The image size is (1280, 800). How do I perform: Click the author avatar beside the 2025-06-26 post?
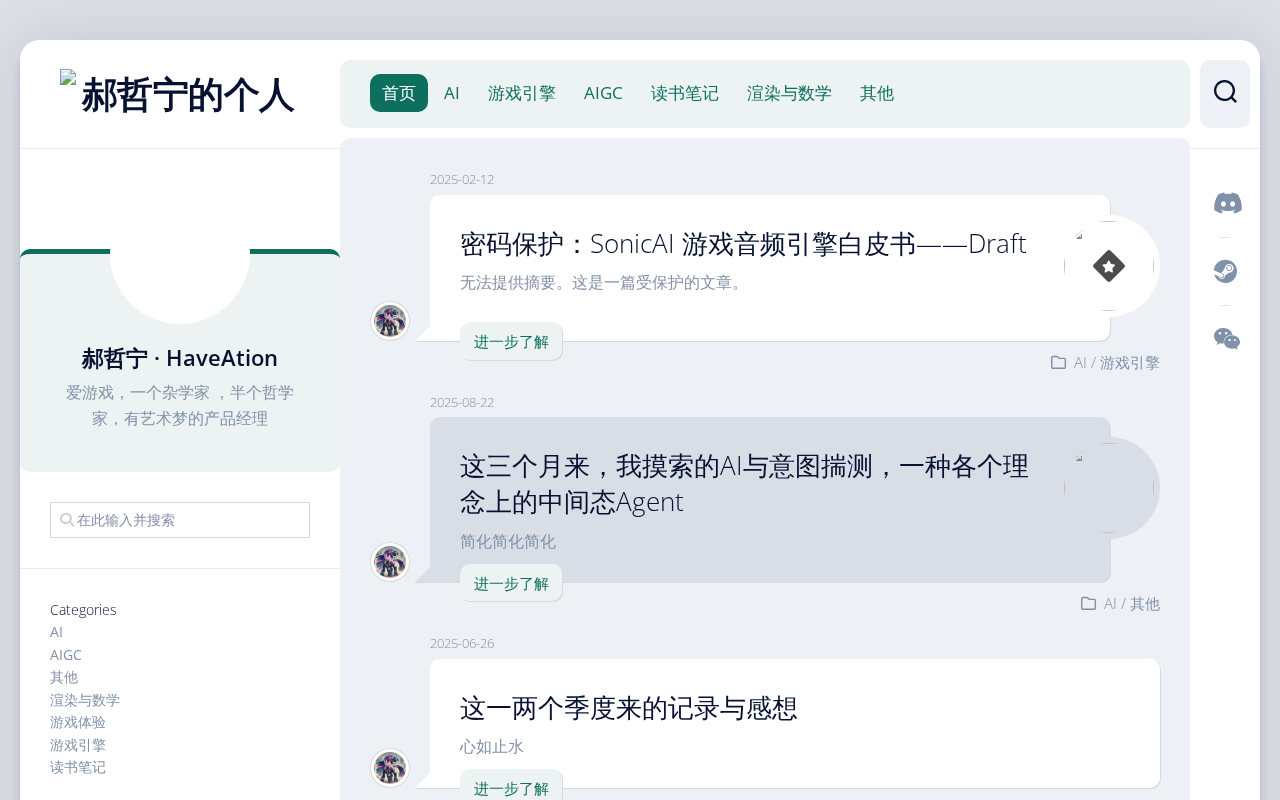pos(390,768)
